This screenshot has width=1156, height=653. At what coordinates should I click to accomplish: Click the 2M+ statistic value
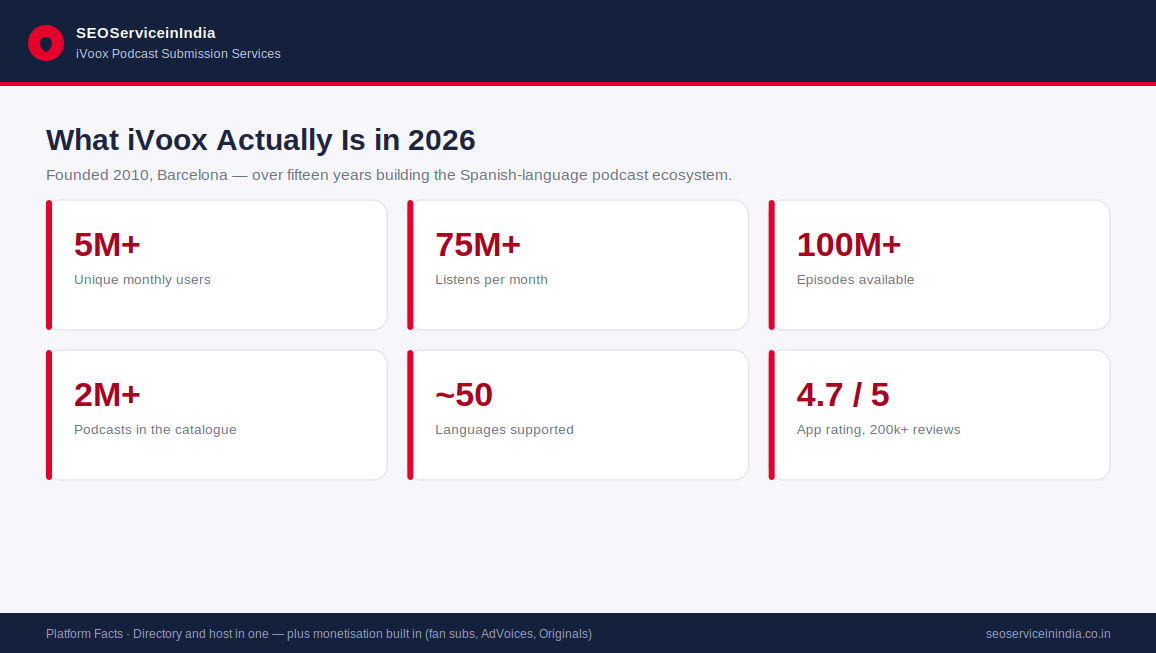point(107,395)
